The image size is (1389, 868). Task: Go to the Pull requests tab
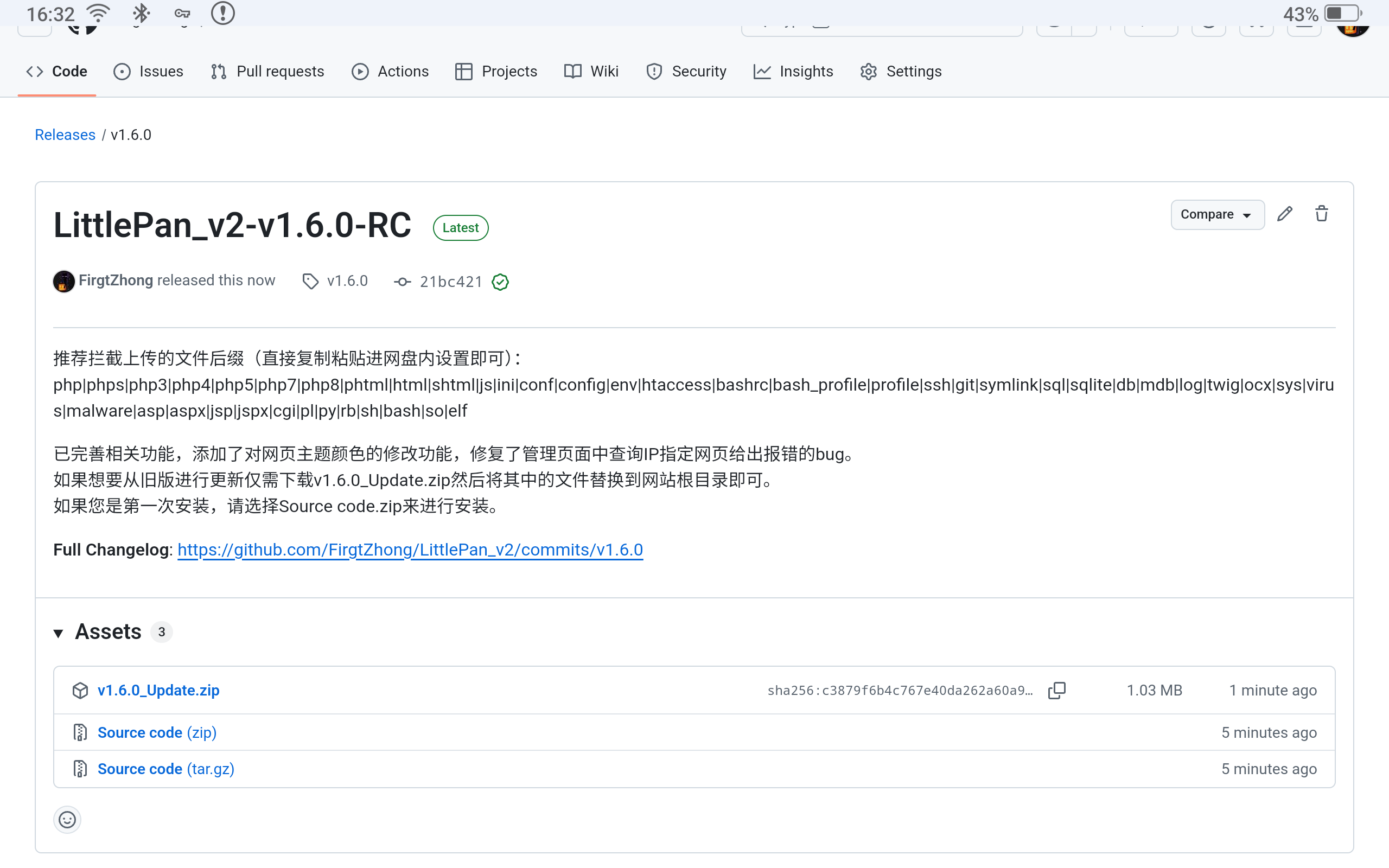[x=267, y=71]
